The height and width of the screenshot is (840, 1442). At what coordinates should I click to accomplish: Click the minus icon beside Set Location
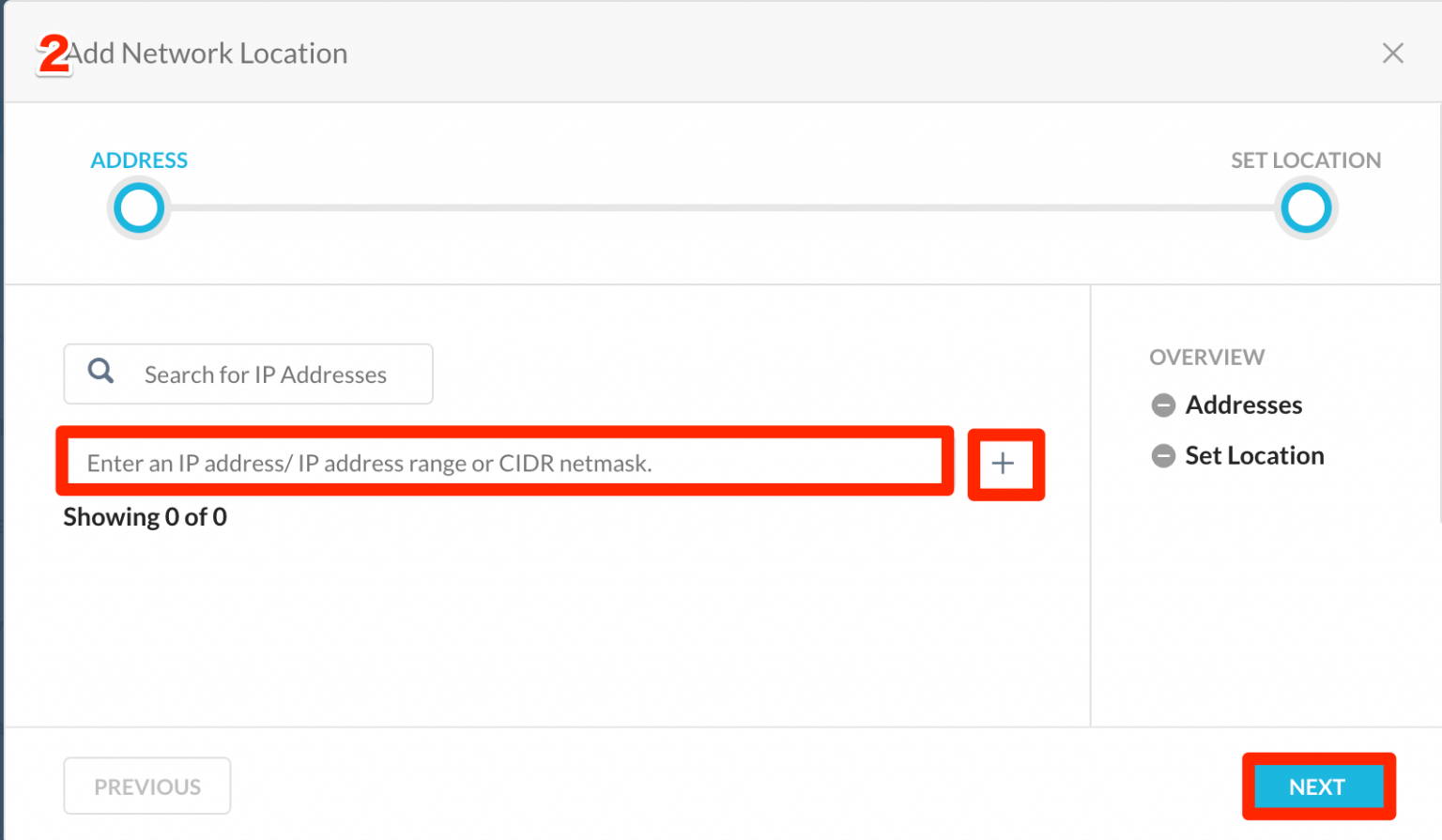(1163, 456)
